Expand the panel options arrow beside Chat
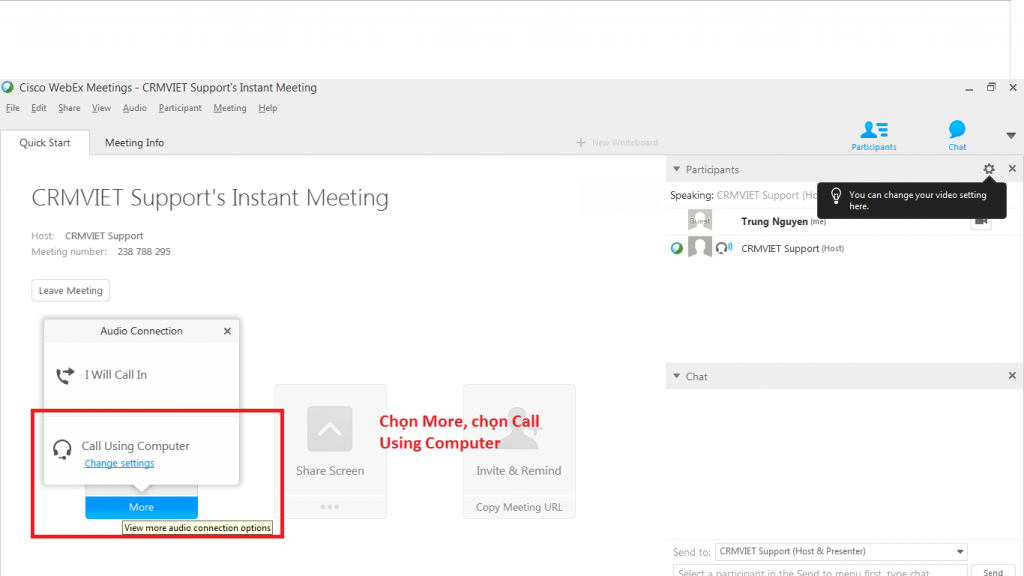1024x576 pixels. (1011, 136)
